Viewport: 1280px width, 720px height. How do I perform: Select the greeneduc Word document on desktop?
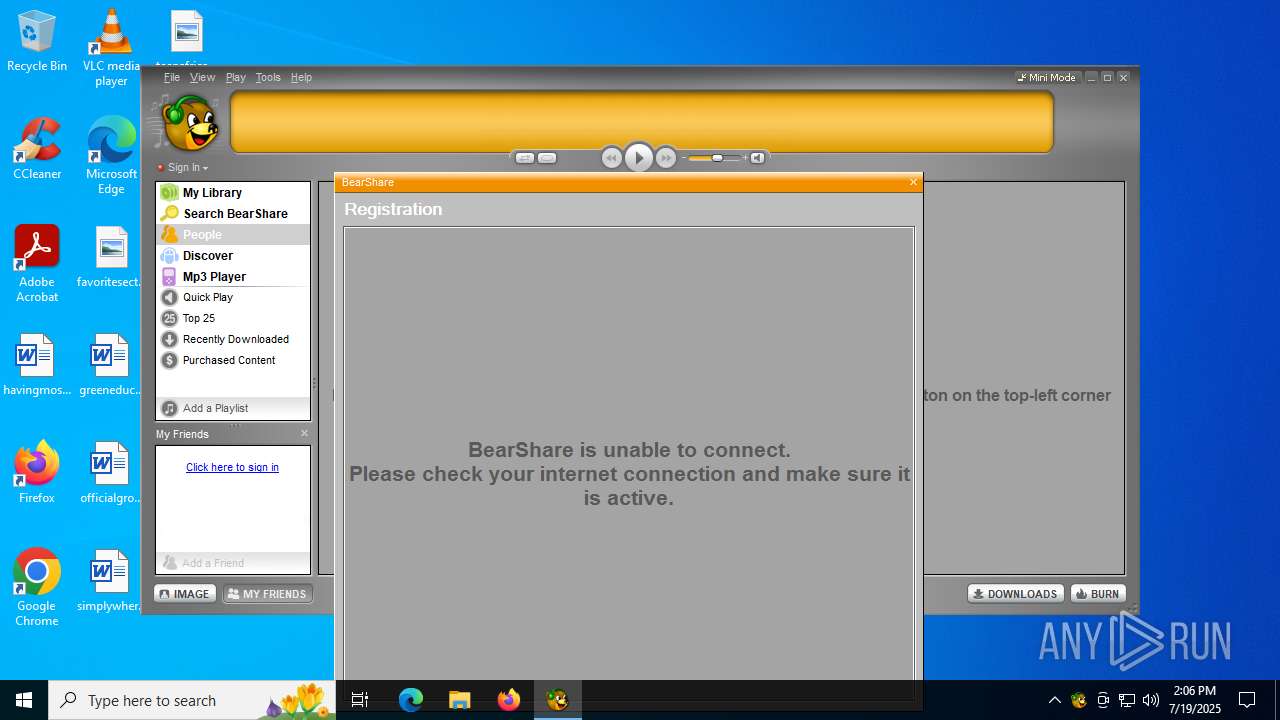[111, 364]
